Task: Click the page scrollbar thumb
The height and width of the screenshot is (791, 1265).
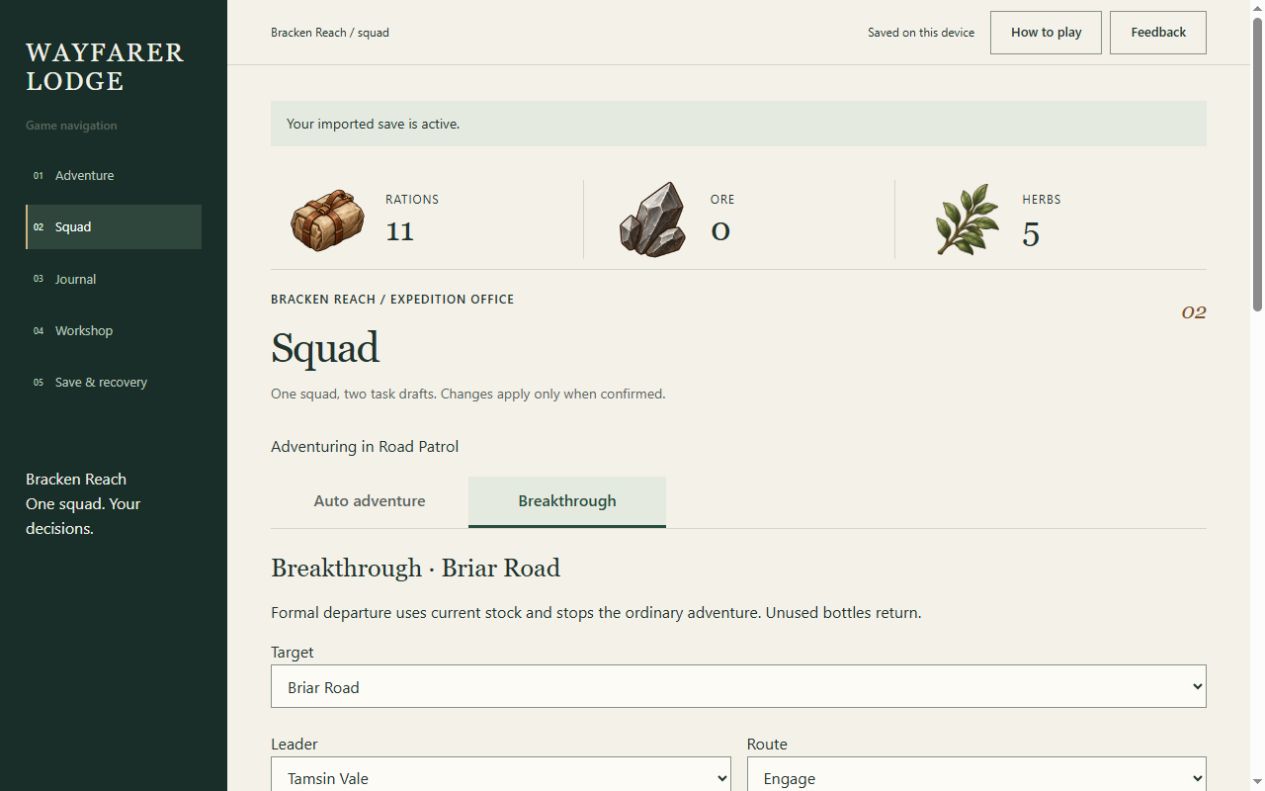Action: pyautogui.click(x=1257, y=165)
